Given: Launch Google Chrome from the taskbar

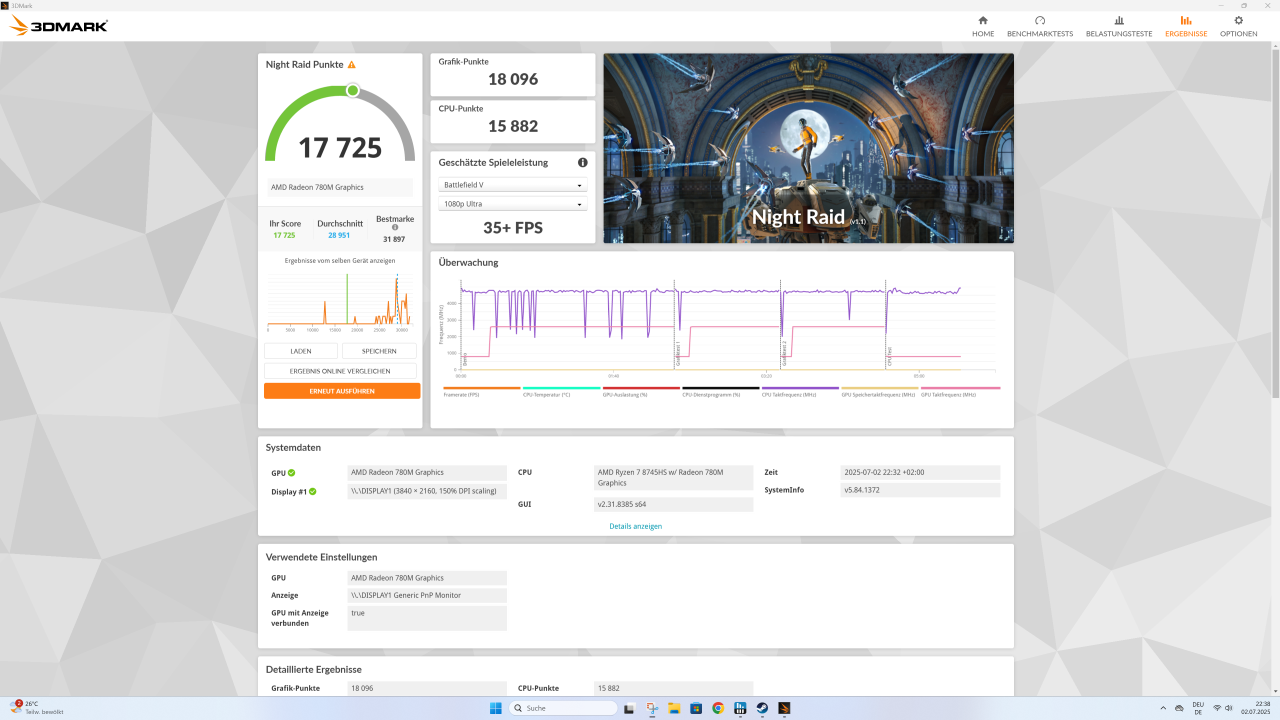Looking at the screenshot, I should [x=718, y=708].
